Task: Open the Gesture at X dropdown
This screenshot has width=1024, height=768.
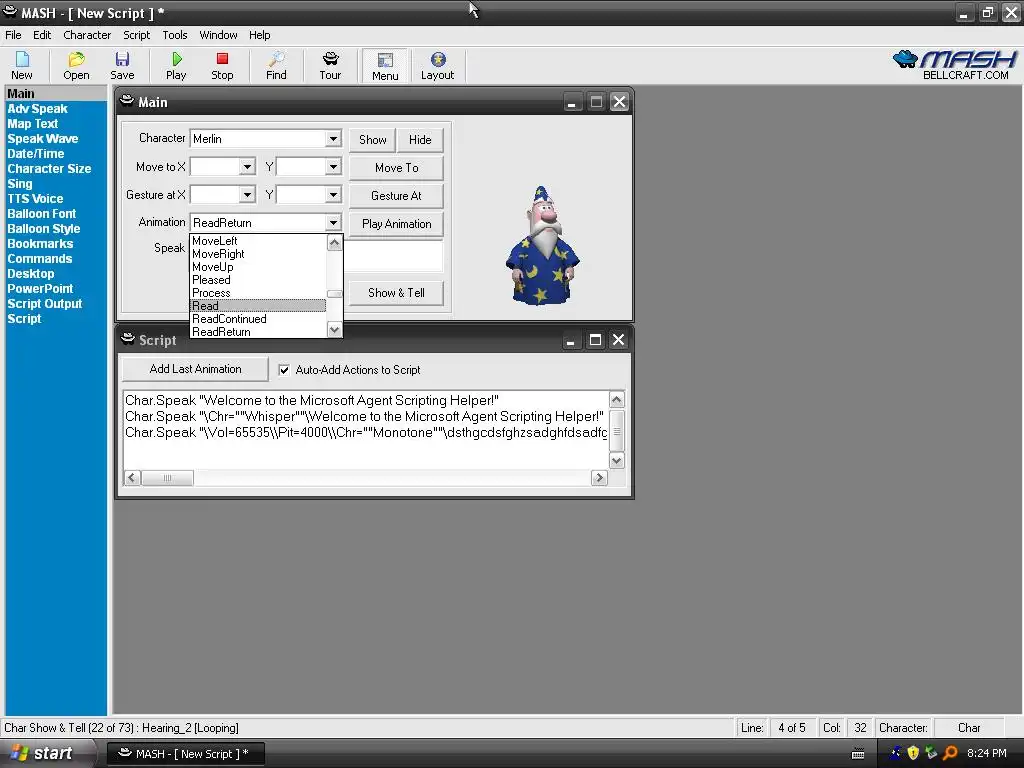Action: [247, 195]
